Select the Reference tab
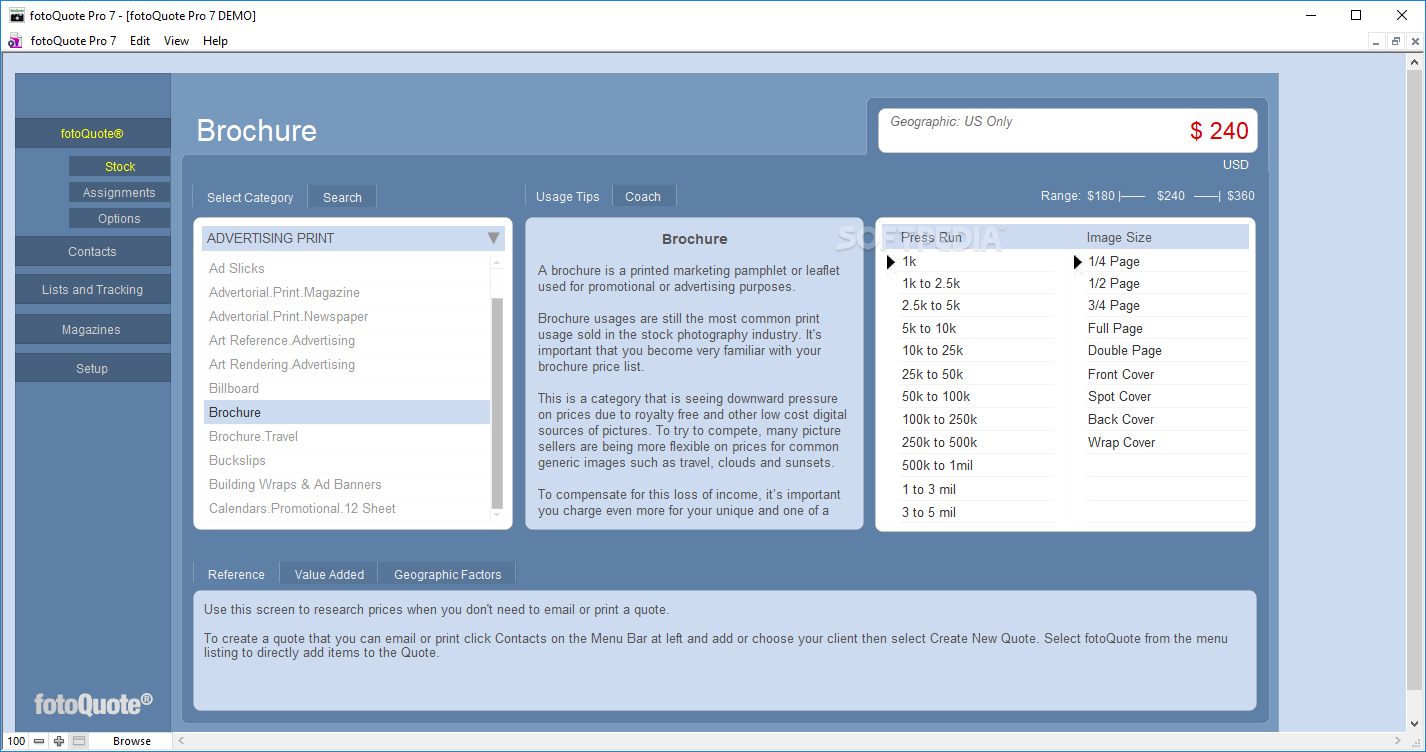This screenshot has height=752, width=1426. tap(236, 574)
